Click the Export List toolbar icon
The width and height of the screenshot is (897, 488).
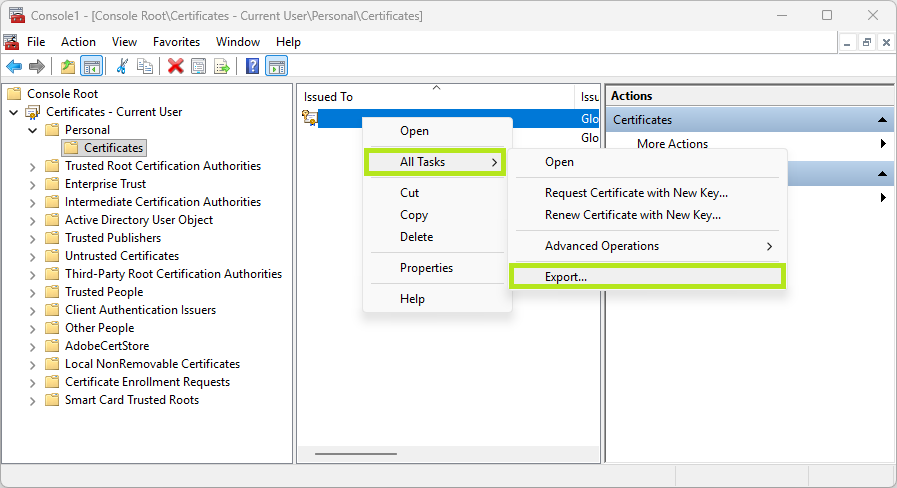coord(221,66)
